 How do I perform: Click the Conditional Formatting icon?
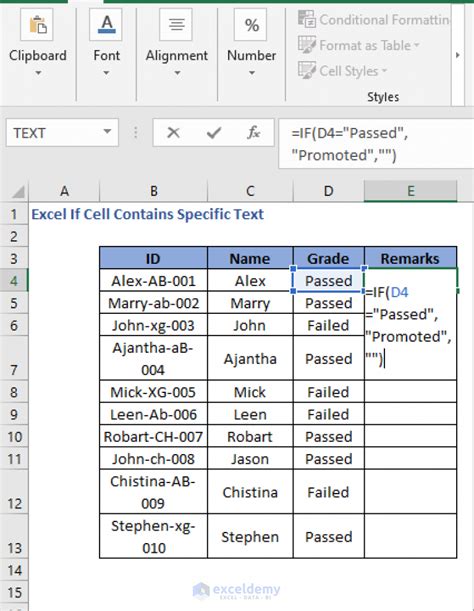point(307,19)
